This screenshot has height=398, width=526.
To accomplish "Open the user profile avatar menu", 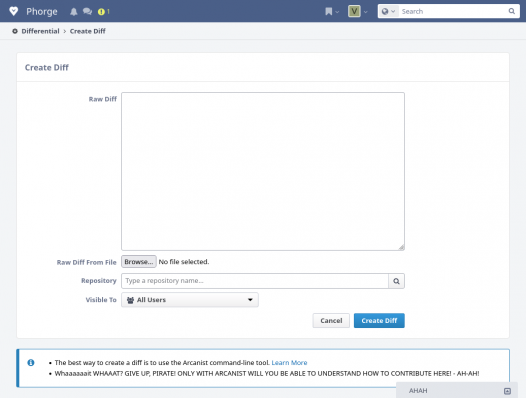I will 358,11.
